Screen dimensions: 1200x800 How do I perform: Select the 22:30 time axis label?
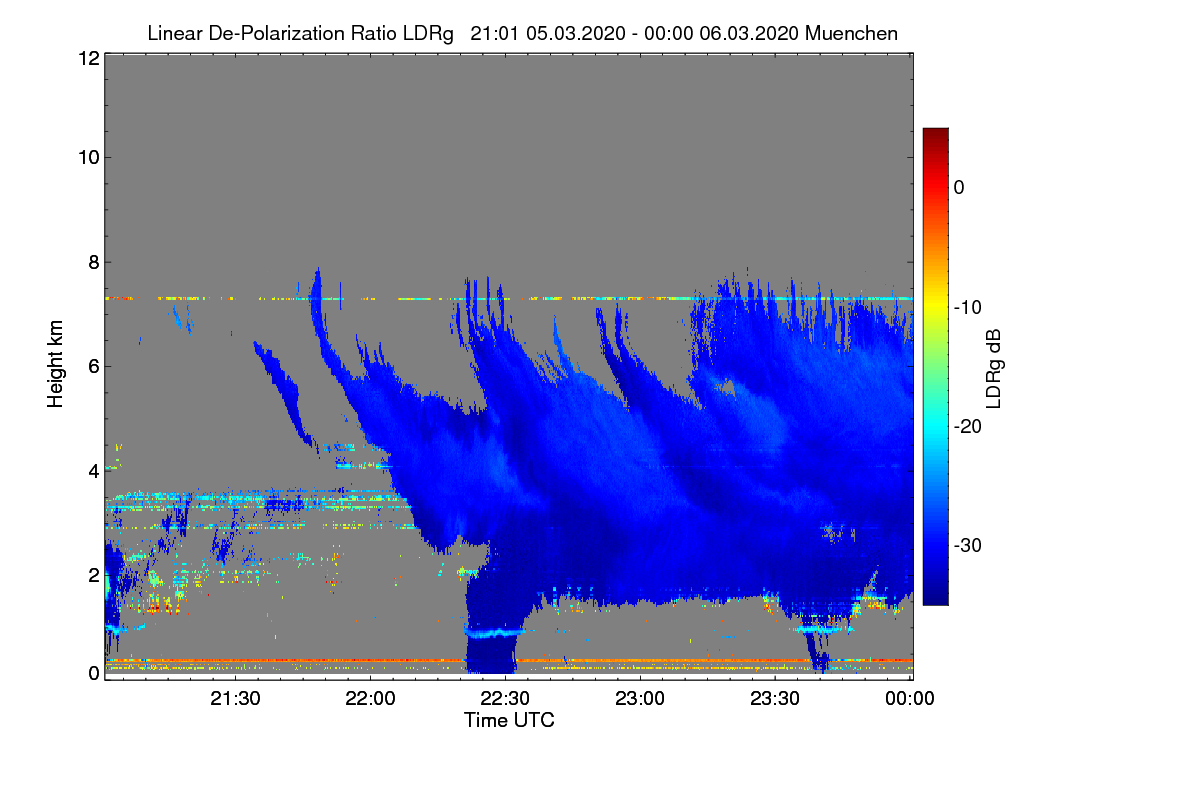[505, 699]
